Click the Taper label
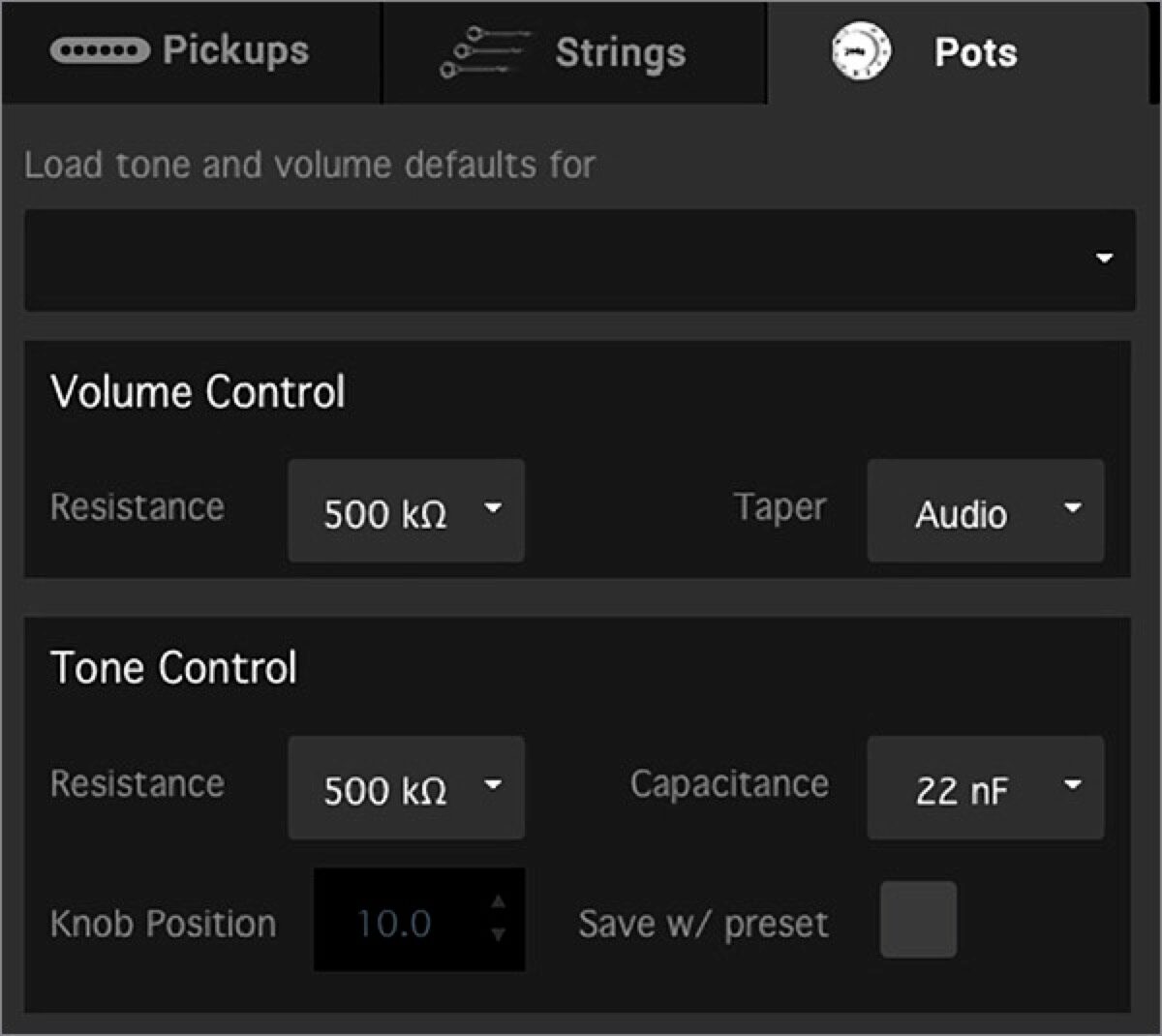 pyautogui.click(x=780, y=507)
